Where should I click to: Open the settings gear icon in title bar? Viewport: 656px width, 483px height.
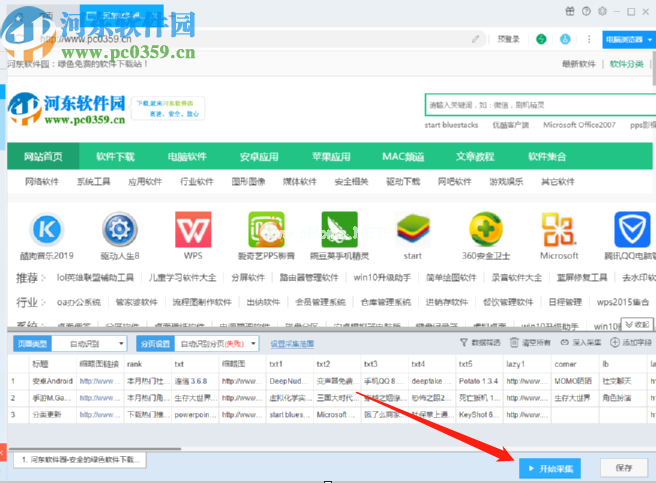pos(602,11)
